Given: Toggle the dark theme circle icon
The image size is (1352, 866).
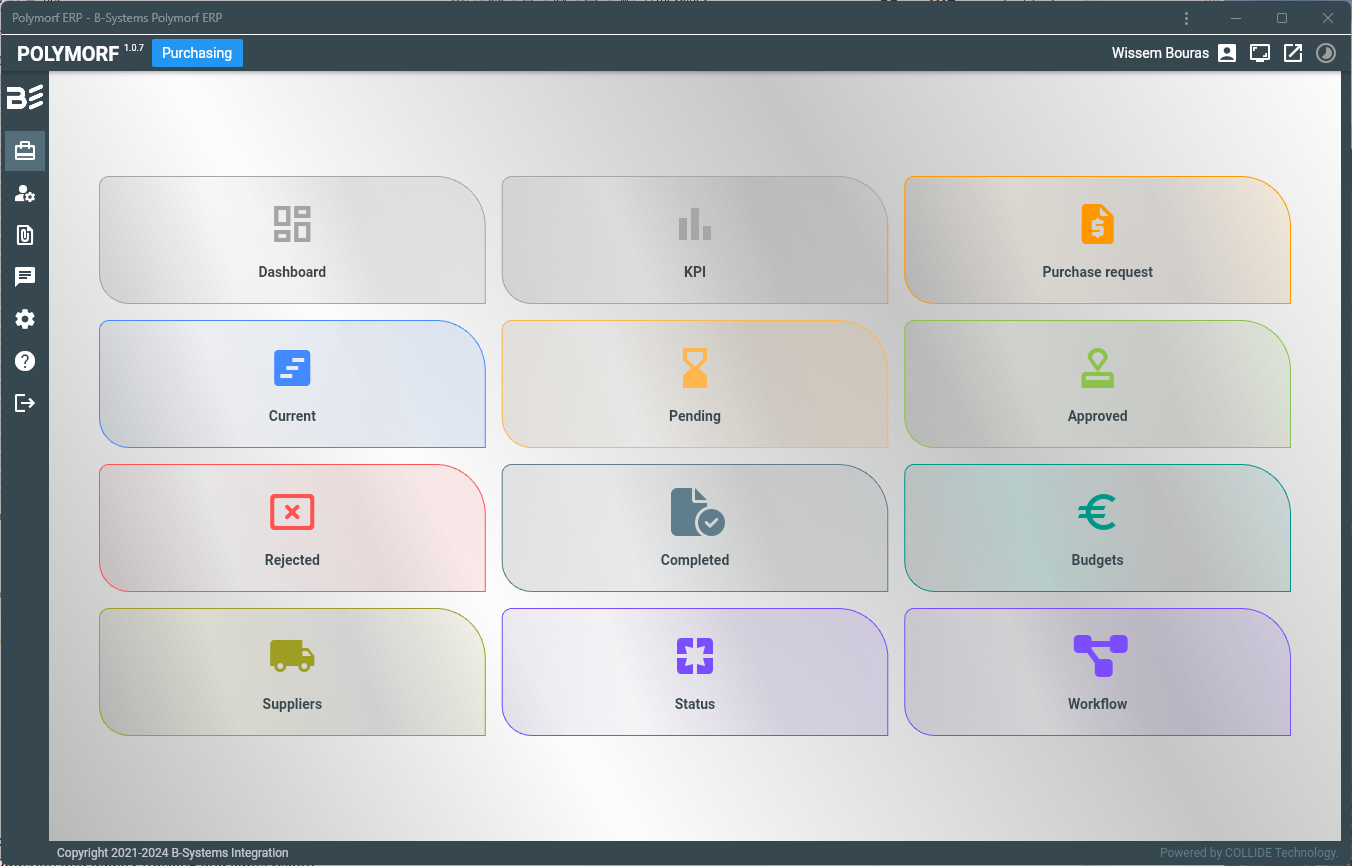Looking at the screenshot, I should [x=1326, y=53].
